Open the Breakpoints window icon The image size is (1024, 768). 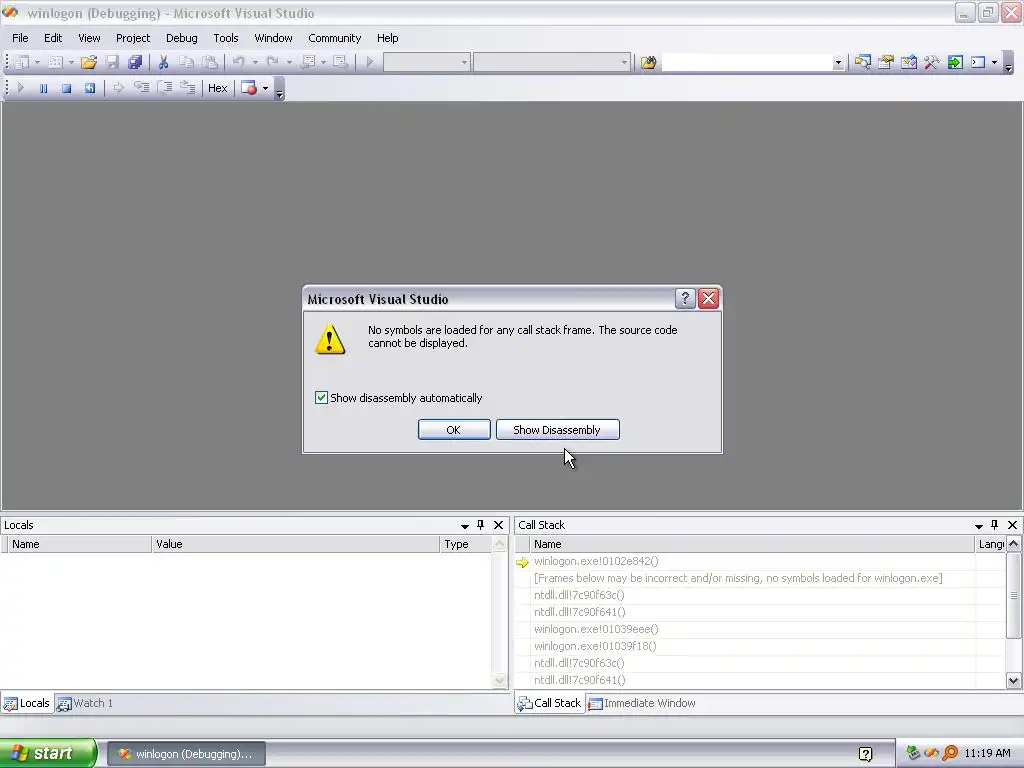pos(249,88)
